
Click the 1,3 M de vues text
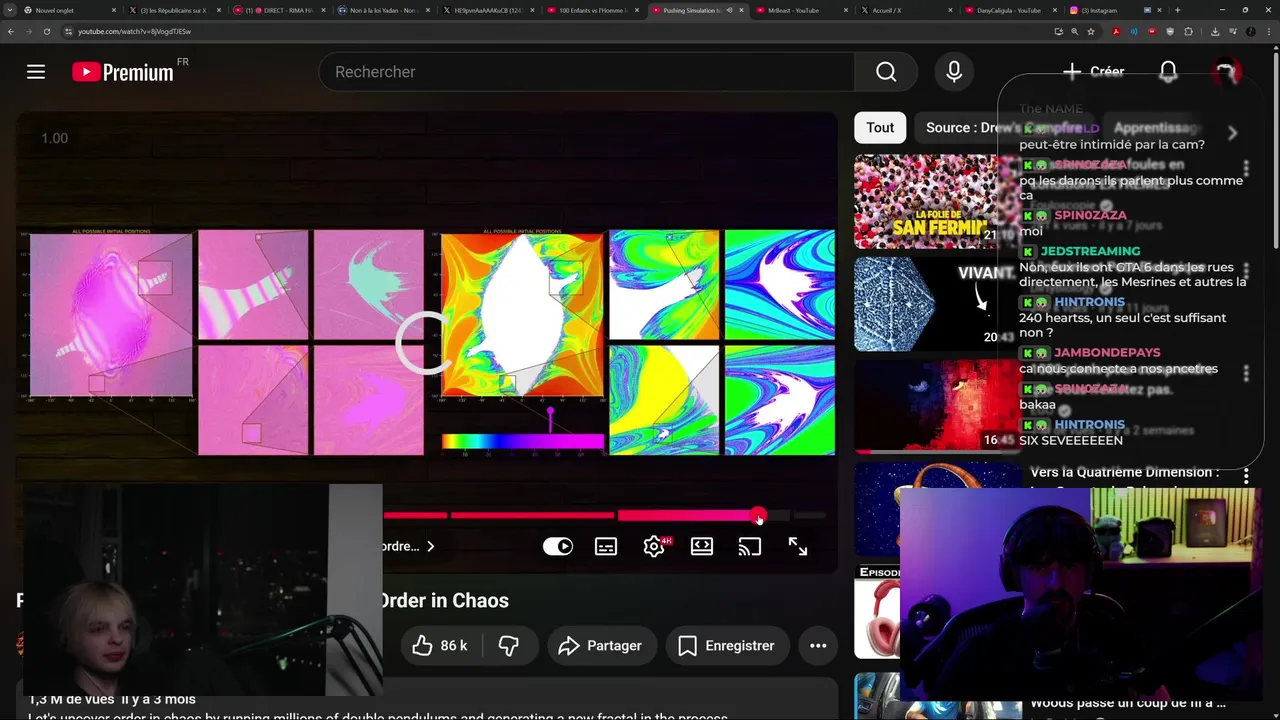tap(71, 699)
